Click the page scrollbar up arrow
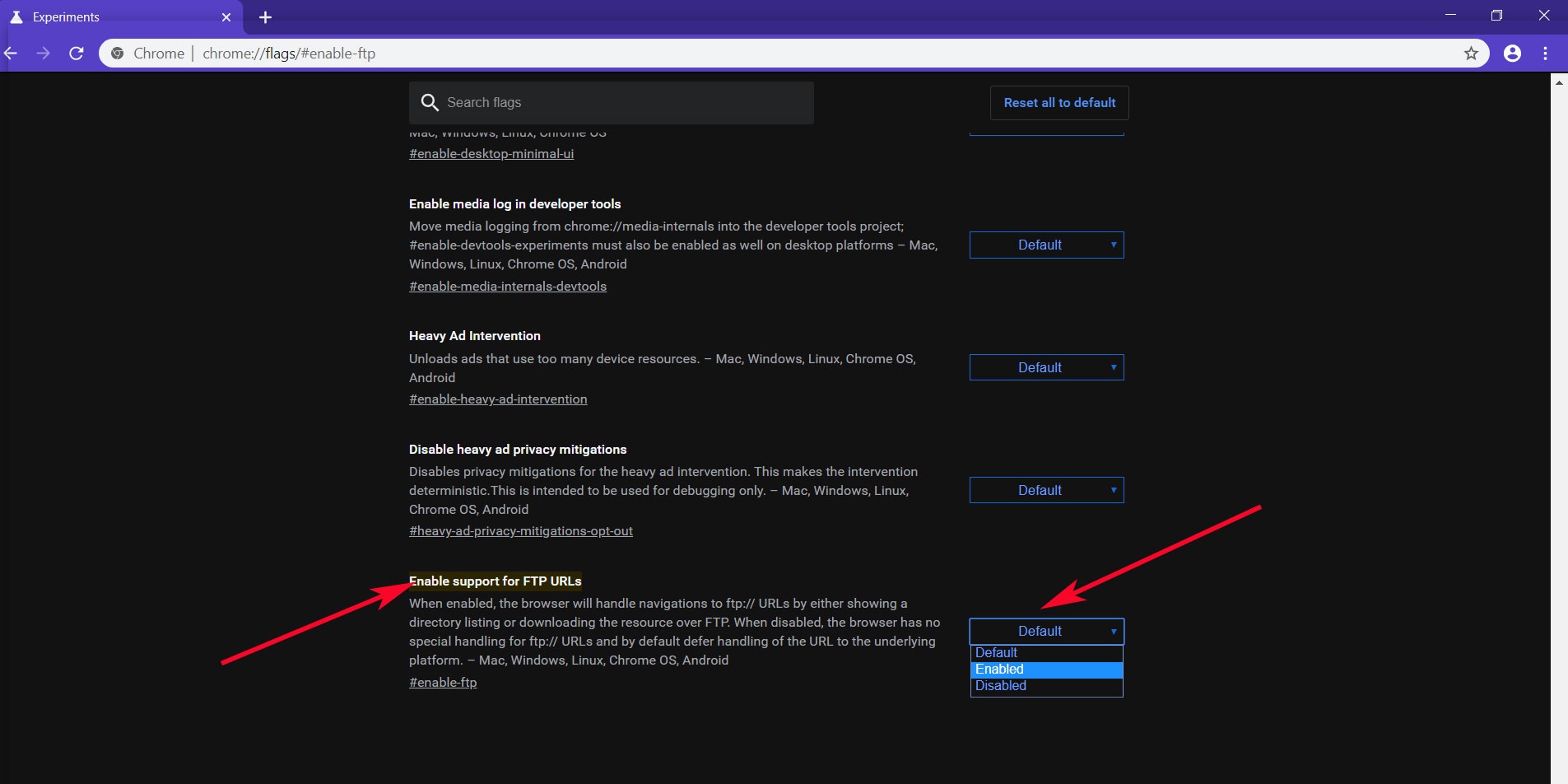This screenshot has width=1568, height=784. 1559,82
